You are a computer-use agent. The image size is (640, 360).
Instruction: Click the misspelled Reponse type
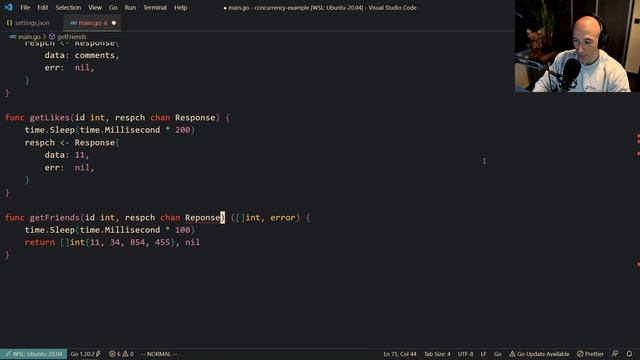(x=202, y=218)
